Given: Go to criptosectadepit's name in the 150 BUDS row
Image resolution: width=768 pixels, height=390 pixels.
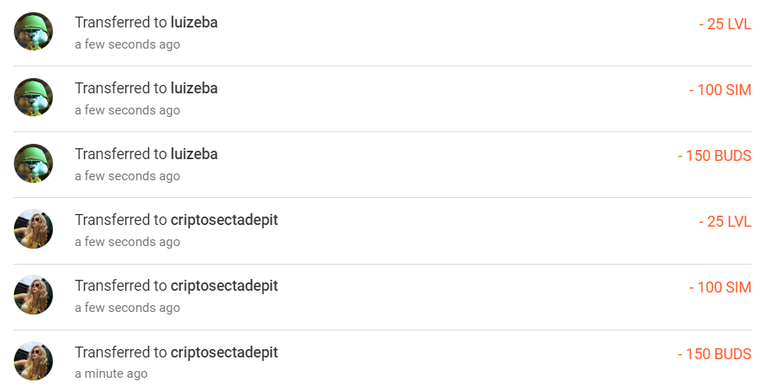Looking at the screenshot, I should [224, 353].
